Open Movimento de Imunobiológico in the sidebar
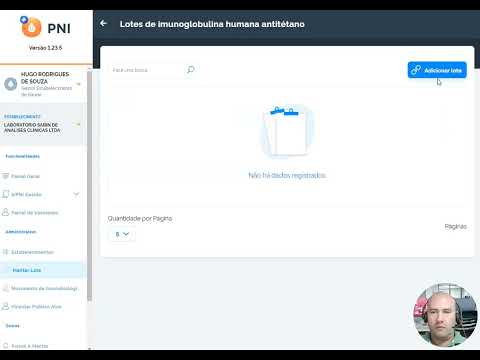 (x=44, y=288)
